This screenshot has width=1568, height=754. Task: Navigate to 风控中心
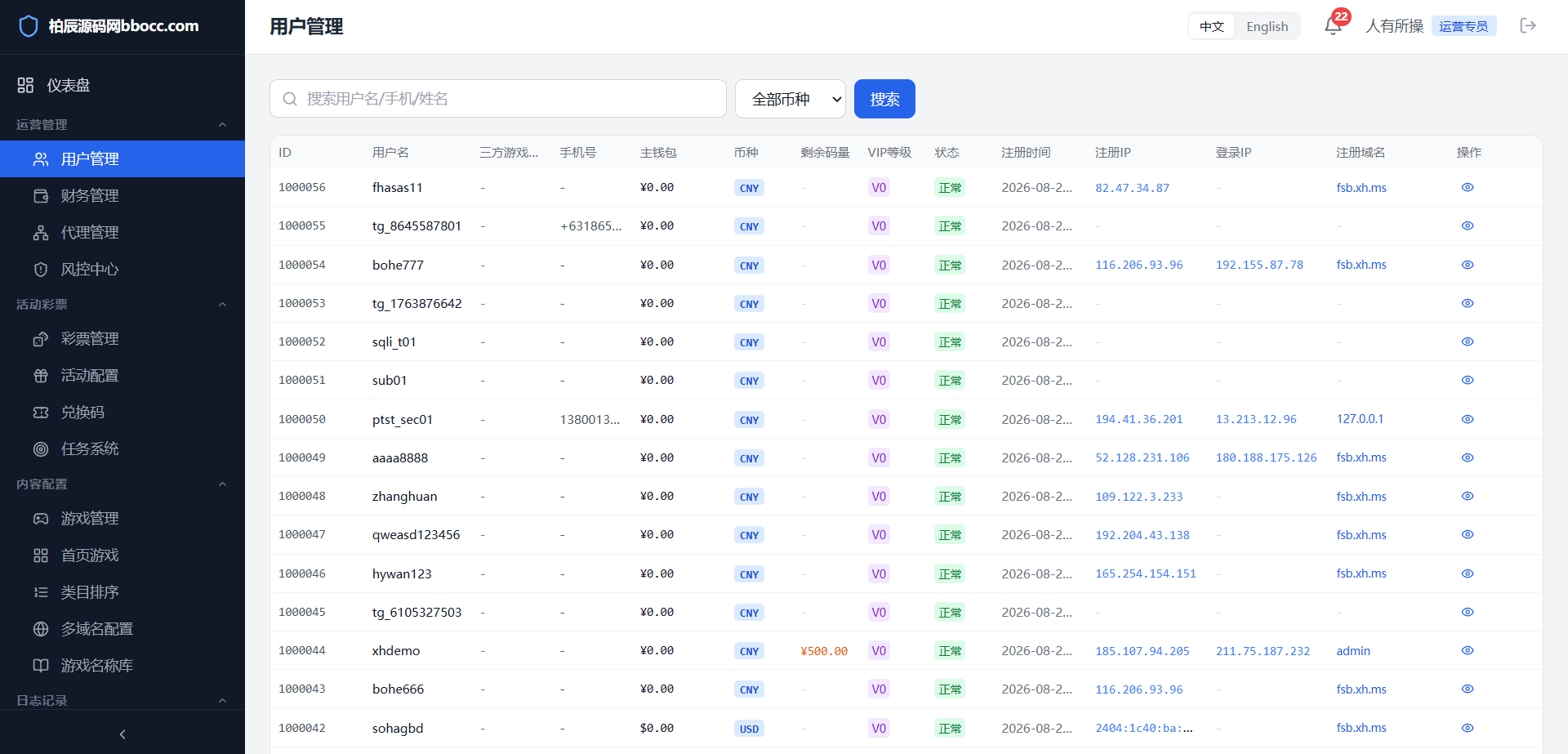(x=122, y=269)
